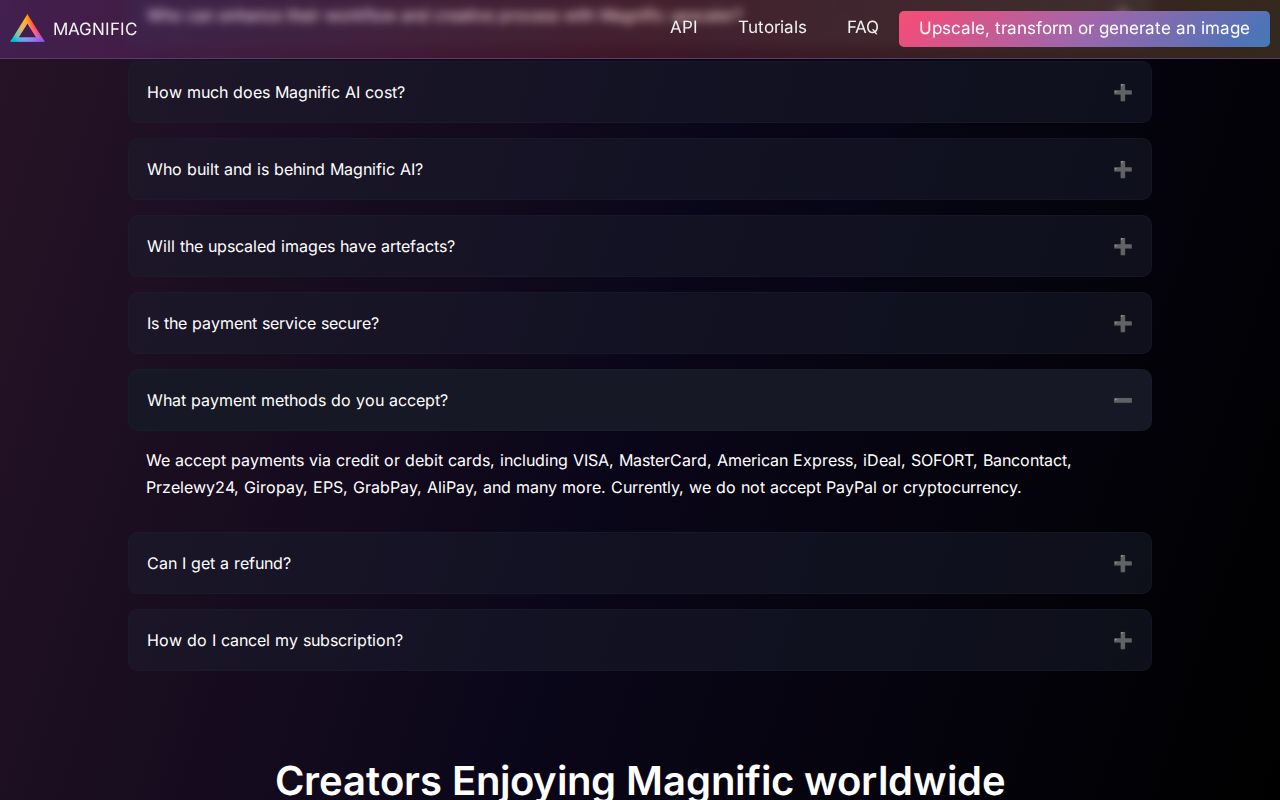This screenshot has width=1280, height=800.
Task: Click plus icon next to Who built Magnific AI
Action: pos(1122,169)
